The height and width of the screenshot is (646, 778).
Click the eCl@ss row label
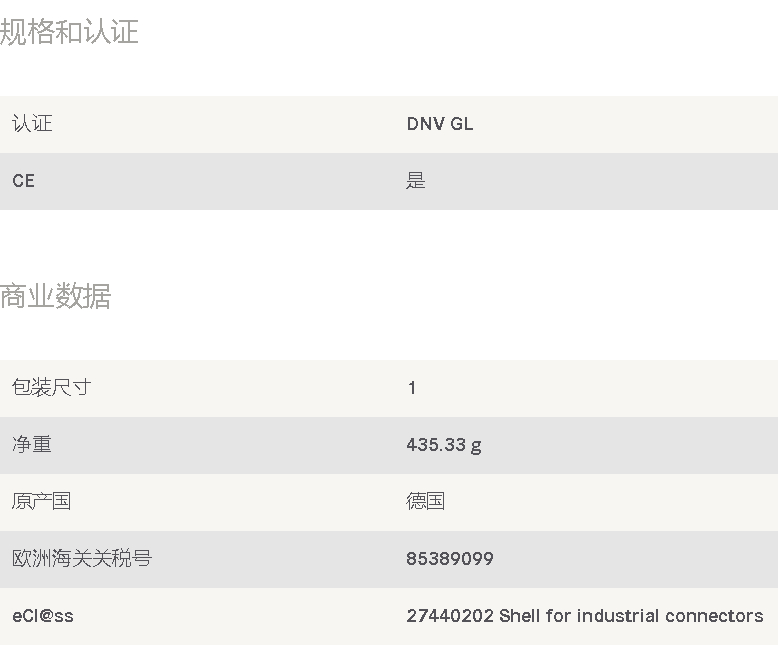tap(43, 616)
